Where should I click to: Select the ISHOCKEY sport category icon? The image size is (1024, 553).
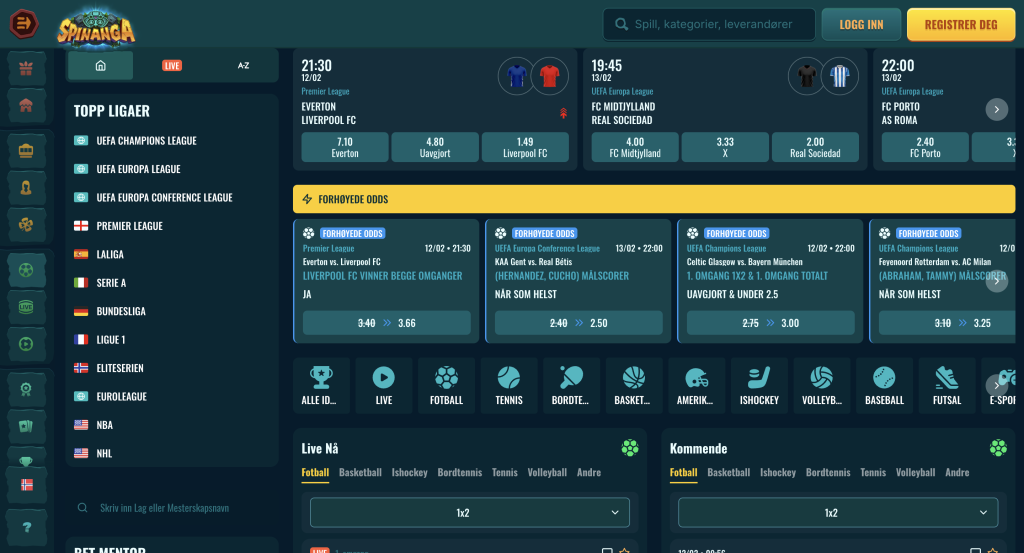coord(759,385)
